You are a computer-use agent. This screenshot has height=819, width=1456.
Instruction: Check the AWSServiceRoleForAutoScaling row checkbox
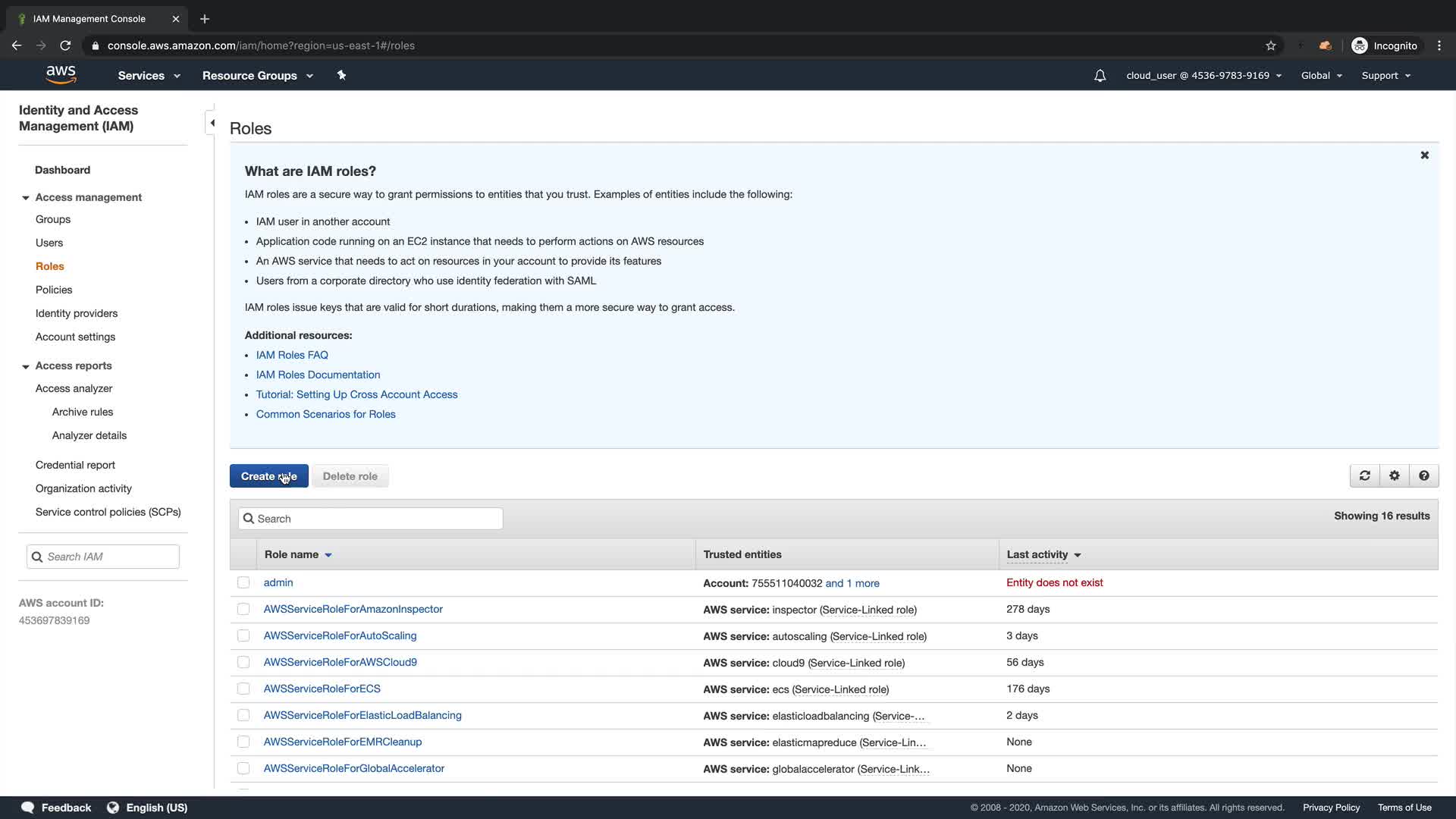[x=243, y=636]
